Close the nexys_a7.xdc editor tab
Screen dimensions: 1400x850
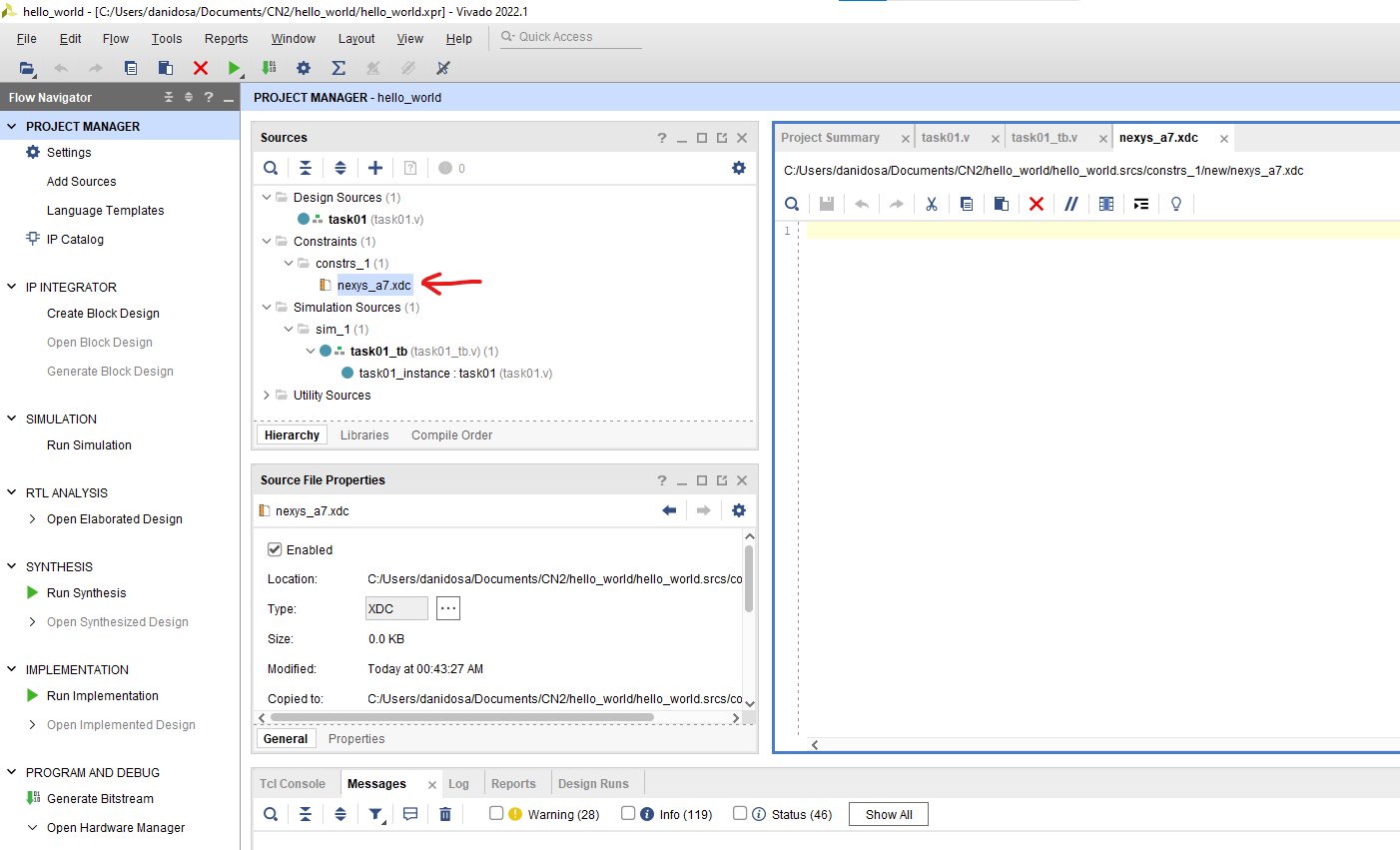(x=1223, y=139)
